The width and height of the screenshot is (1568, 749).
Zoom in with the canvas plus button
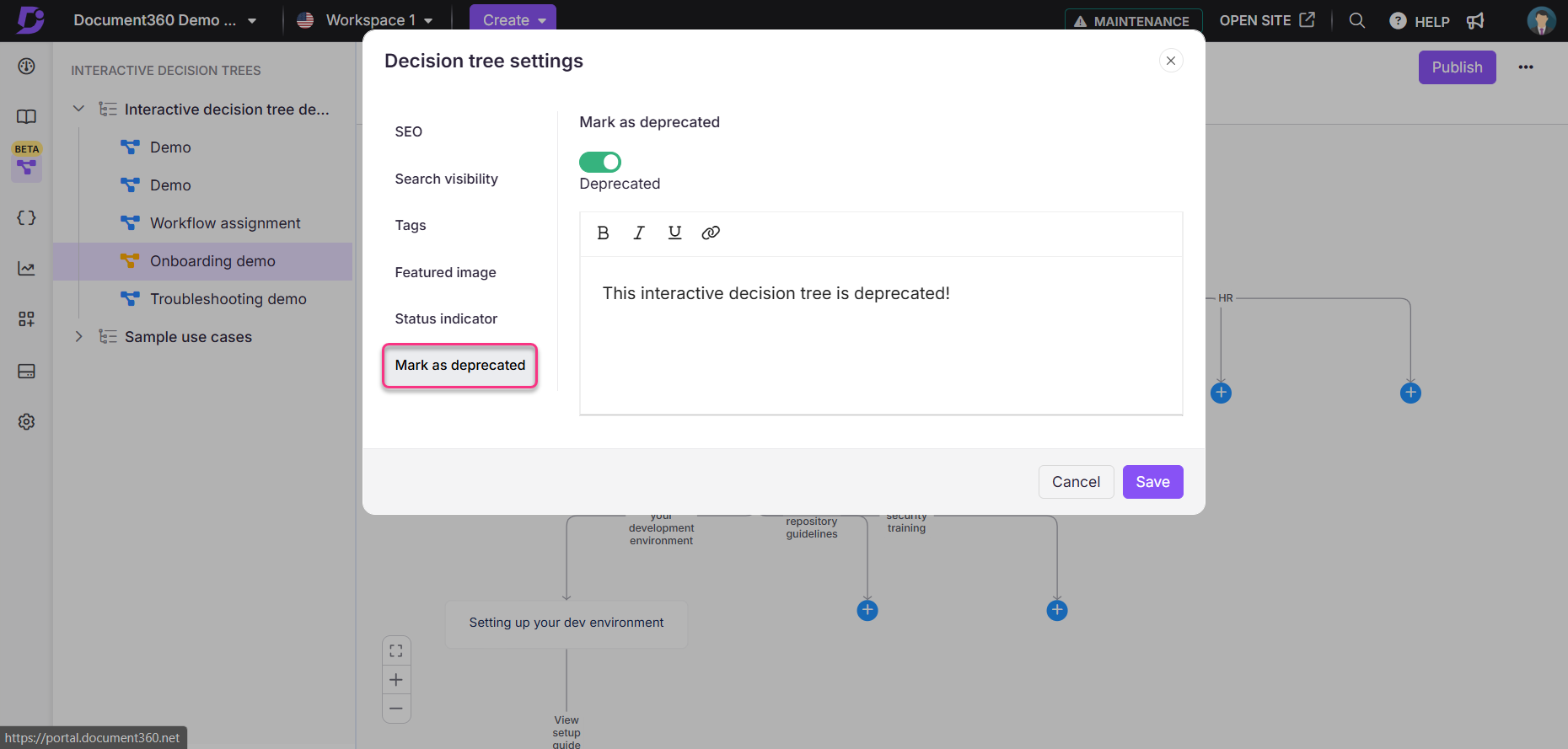[x=396, y=680]
